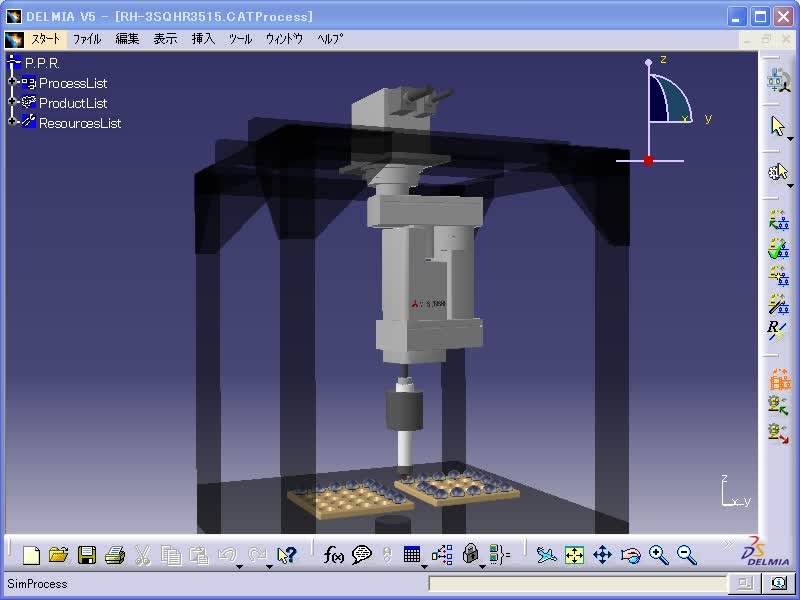
Task: Select the Fit All In icon
Action: click(x=574, y=555)
